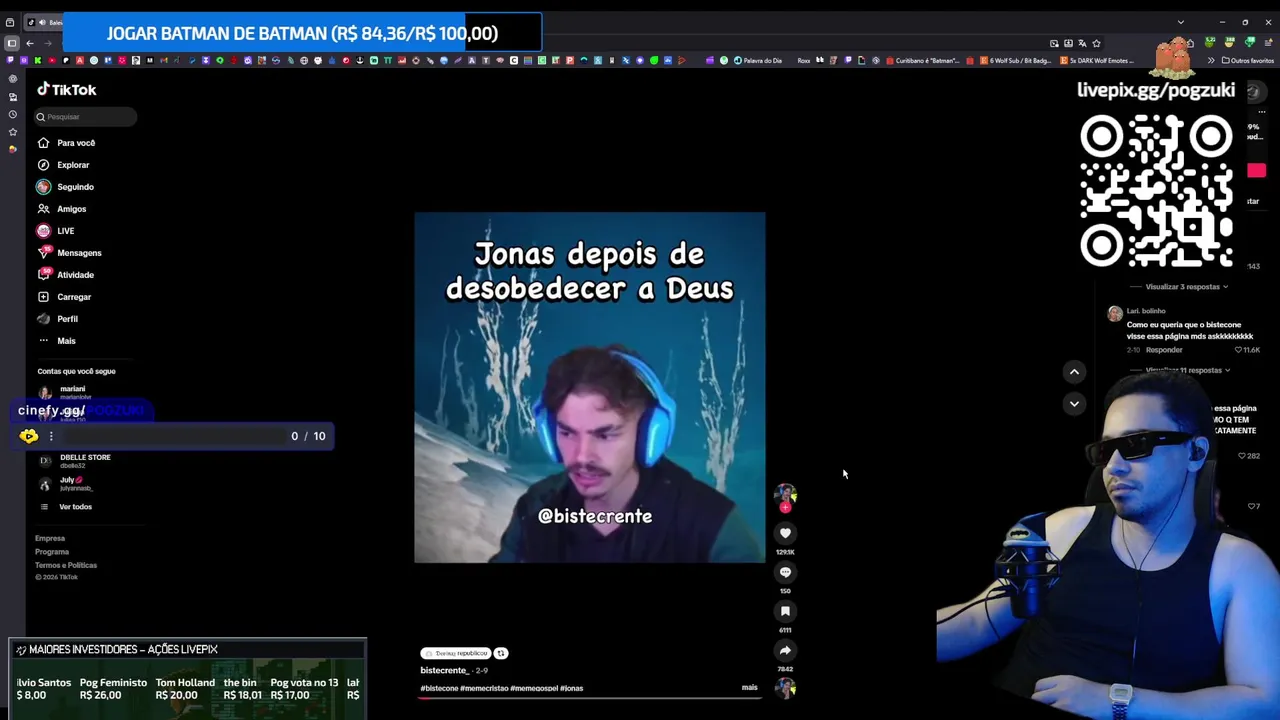Screen dimensions: 1280x720
Task: Open the three-dot menu beside cinefy emoji
Action: [51, 436]
